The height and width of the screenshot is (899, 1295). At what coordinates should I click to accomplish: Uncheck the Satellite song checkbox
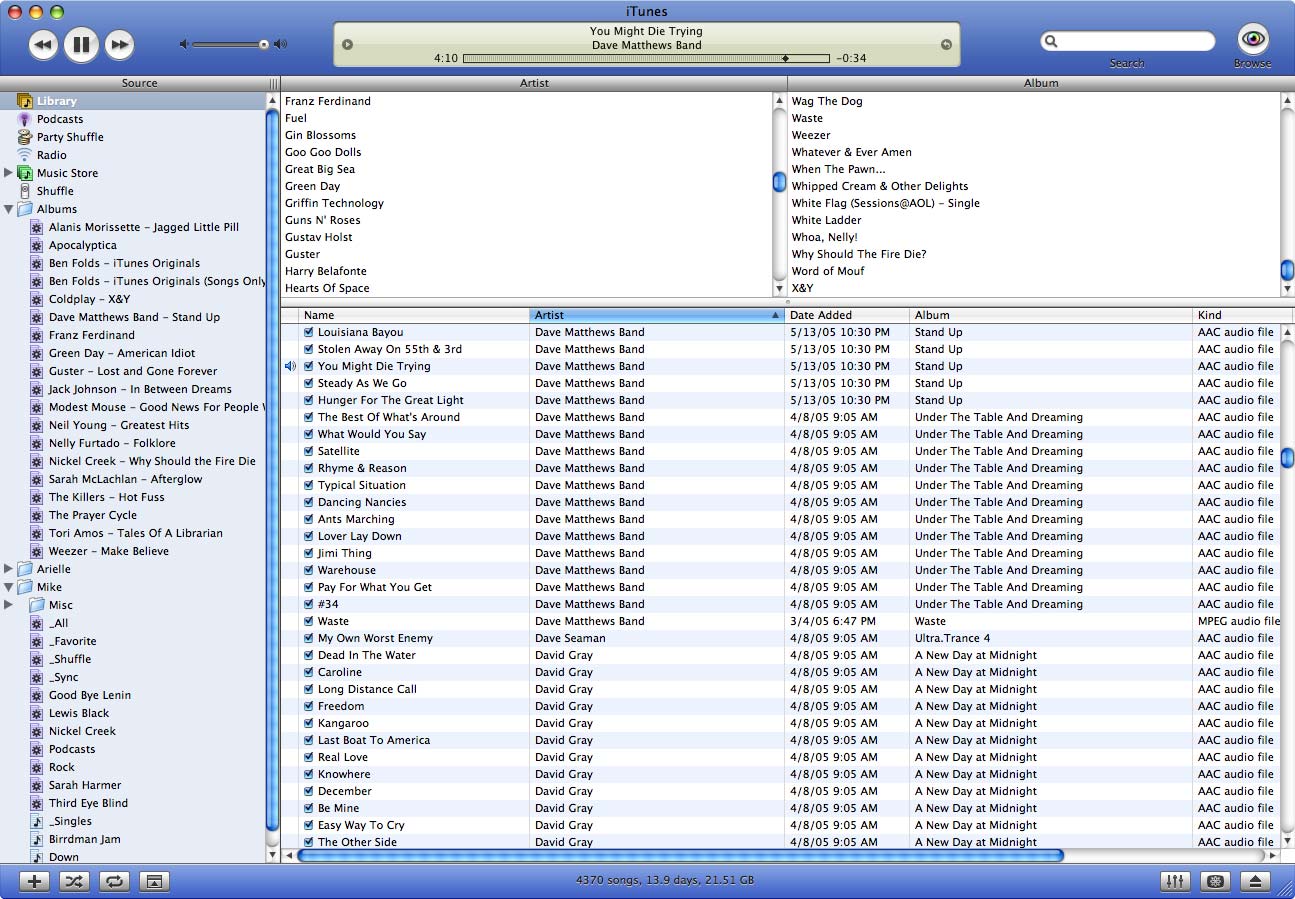click(309, 451)
